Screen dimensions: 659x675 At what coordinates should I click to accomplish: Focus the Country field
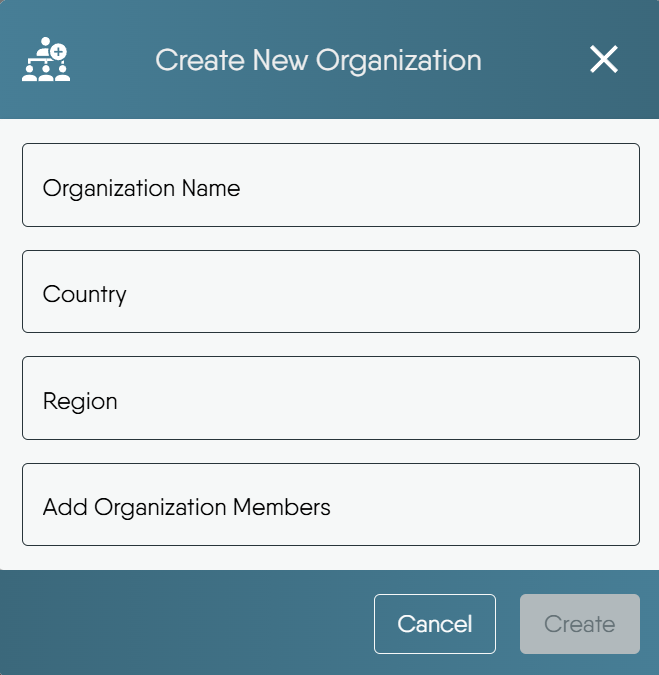tap(330, 291)
